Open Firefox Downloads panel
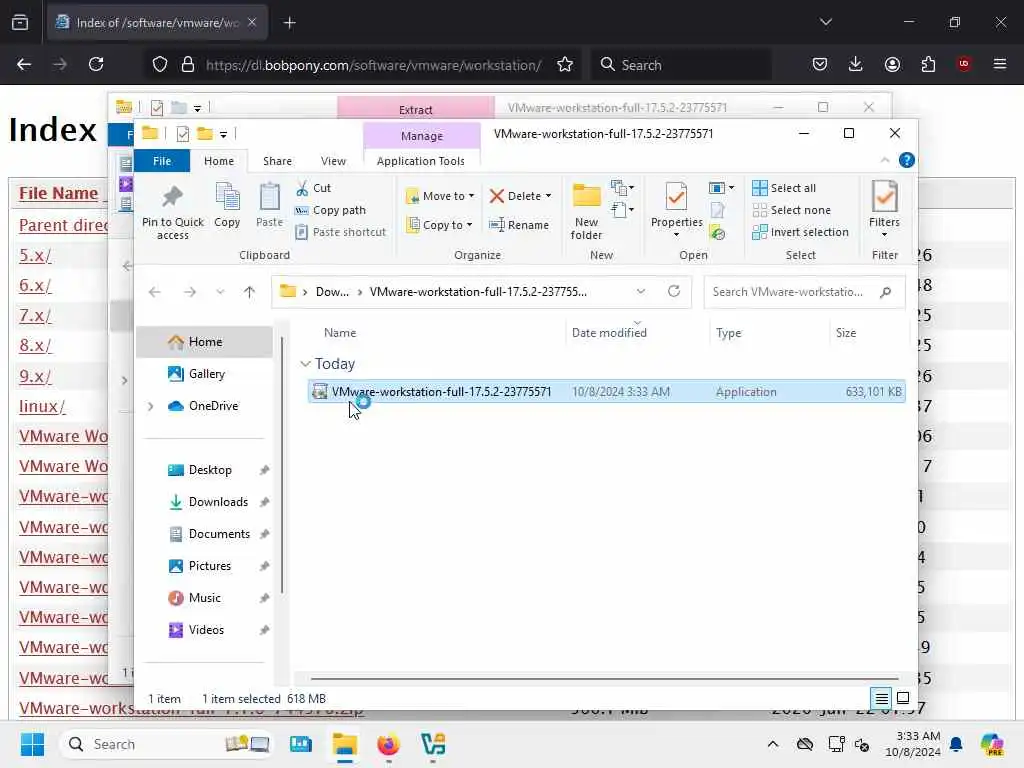Viewport: 1024px width, 768px height. point(856,64)
